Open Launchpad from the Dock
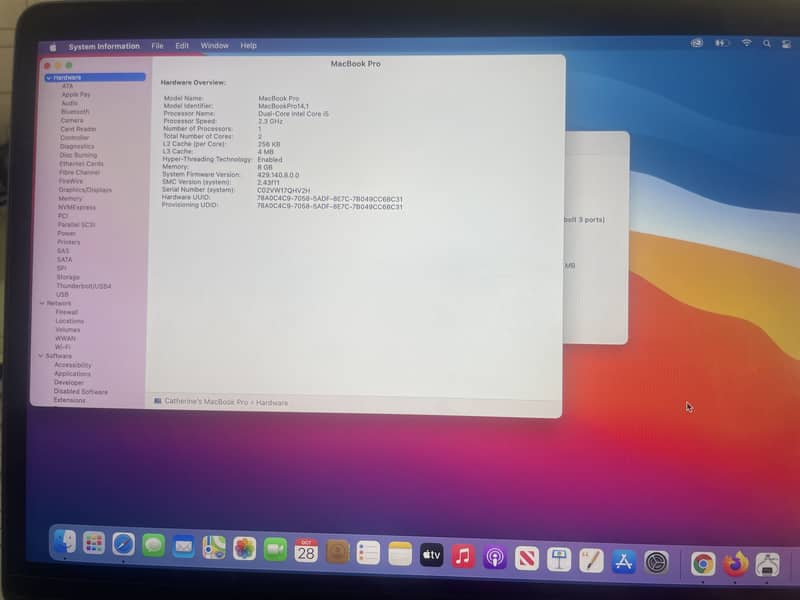This screenshot has height=600, width=800. point(94,543)
